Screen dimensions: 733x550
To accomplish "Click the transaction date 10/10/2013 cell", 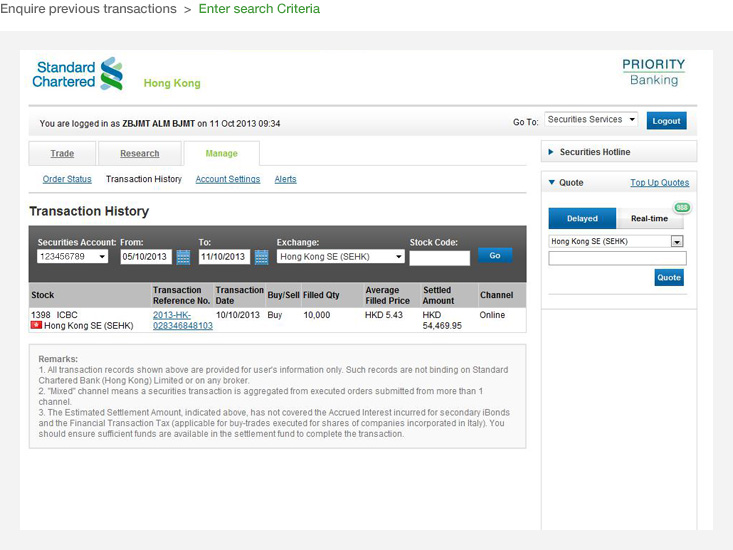I will (x=237, y=315).
